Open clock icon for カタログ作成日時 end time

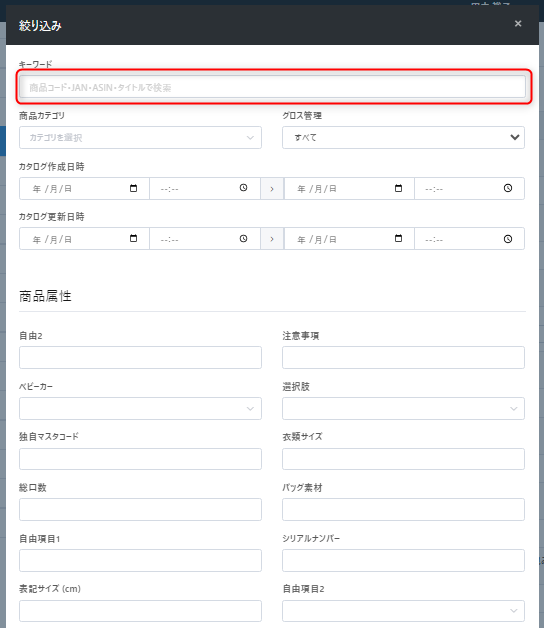point(508,188)
